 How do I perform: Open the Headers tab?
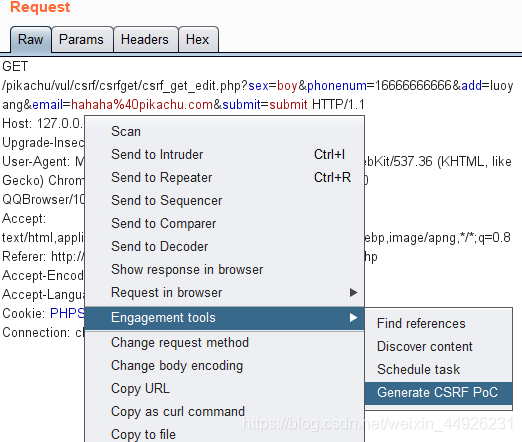pos(145,39)
